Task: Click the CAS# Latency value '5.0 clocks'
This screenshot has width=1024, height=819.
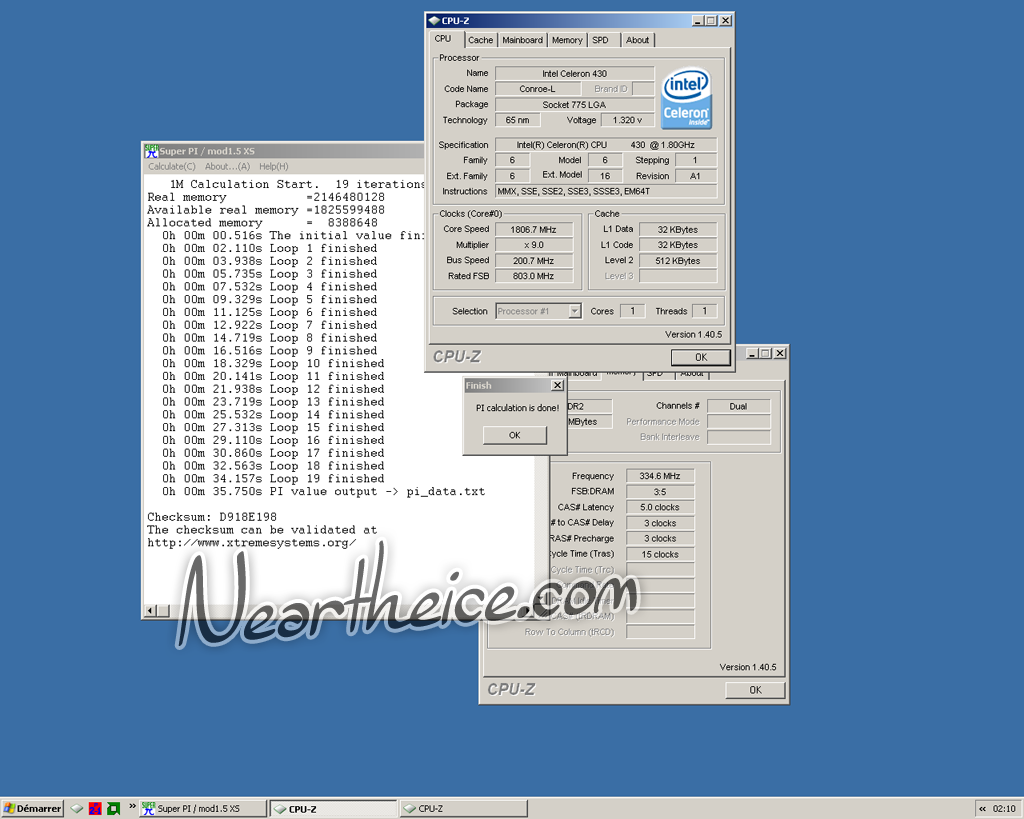Action: (660, 507)
